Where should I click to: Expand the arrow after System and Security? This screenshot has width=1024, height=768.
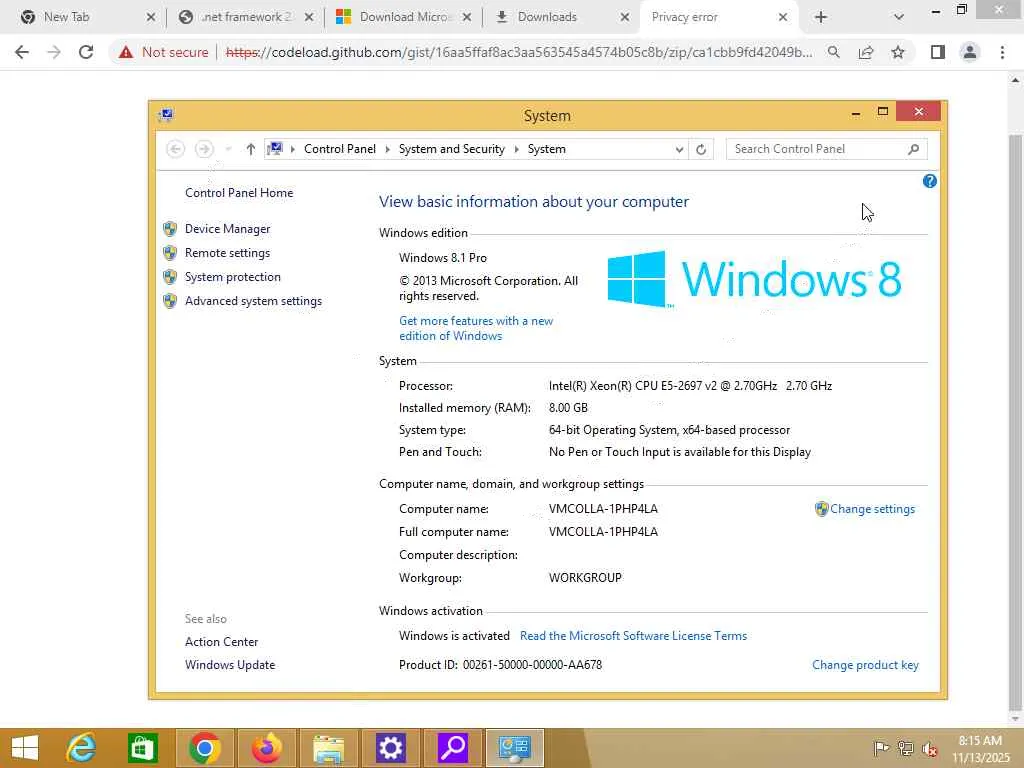[x=517, y=149]
